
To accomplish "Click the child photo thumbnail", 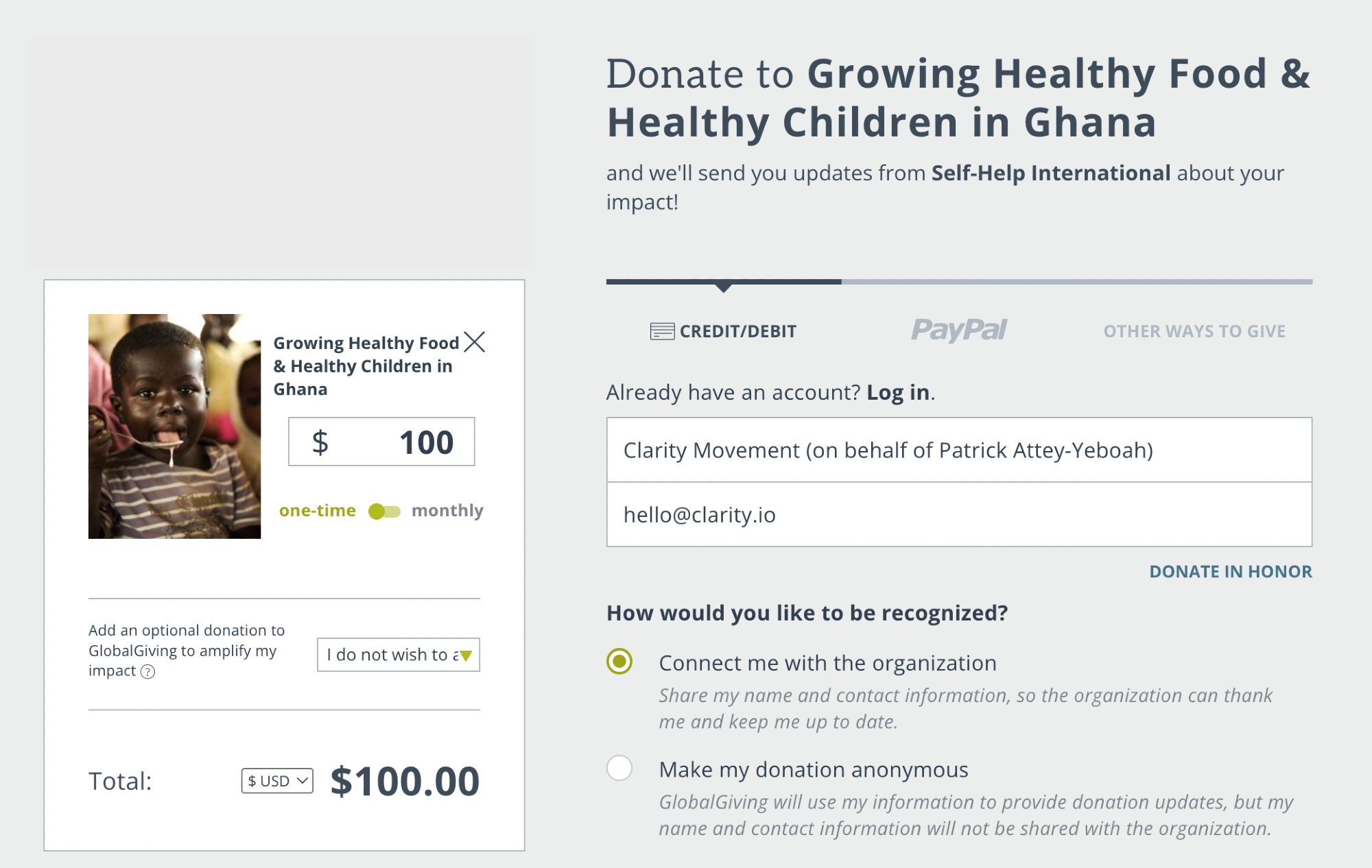I will click(174, 426).
